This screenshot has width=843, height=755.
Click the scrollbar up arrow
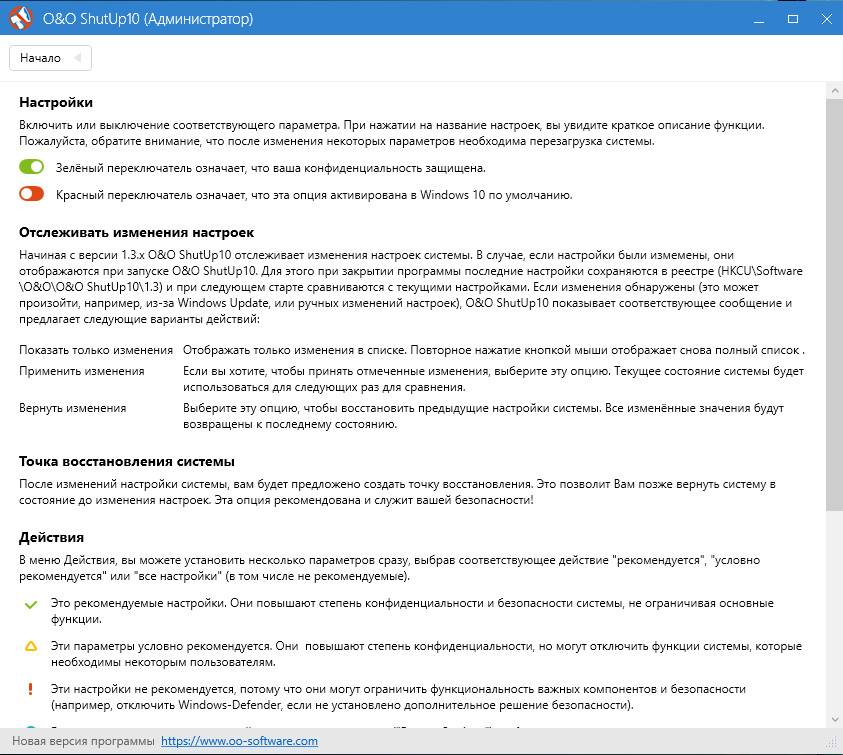[834, 91]
